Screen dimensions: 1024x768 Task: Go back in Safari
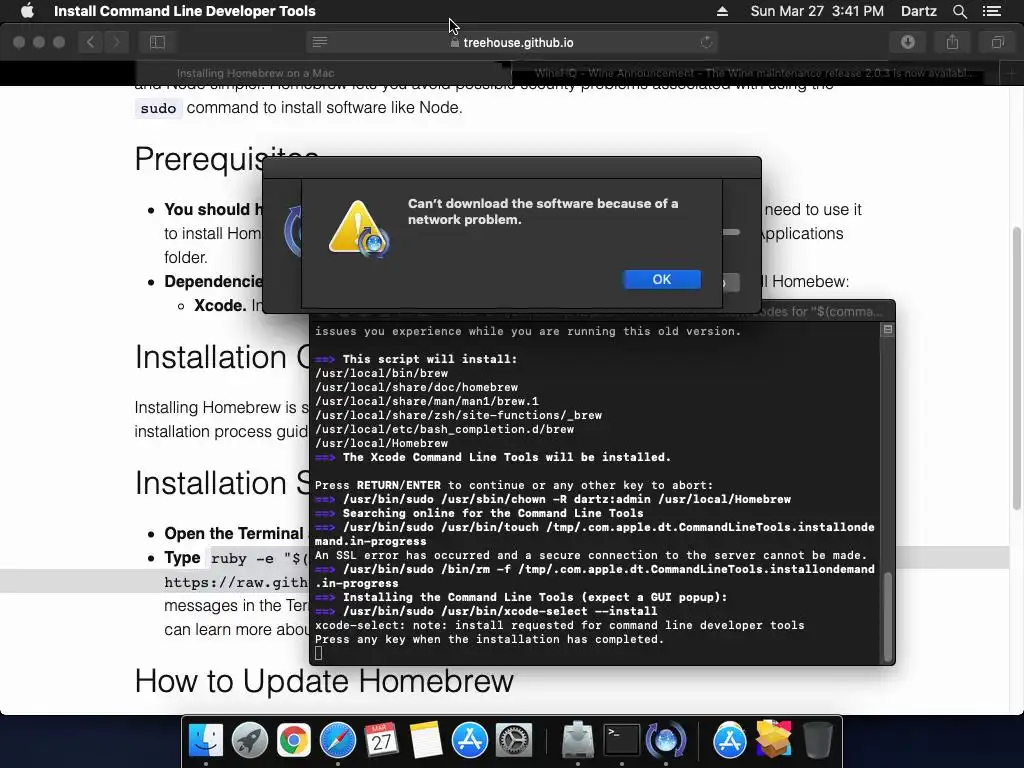[x=91, y=42]
